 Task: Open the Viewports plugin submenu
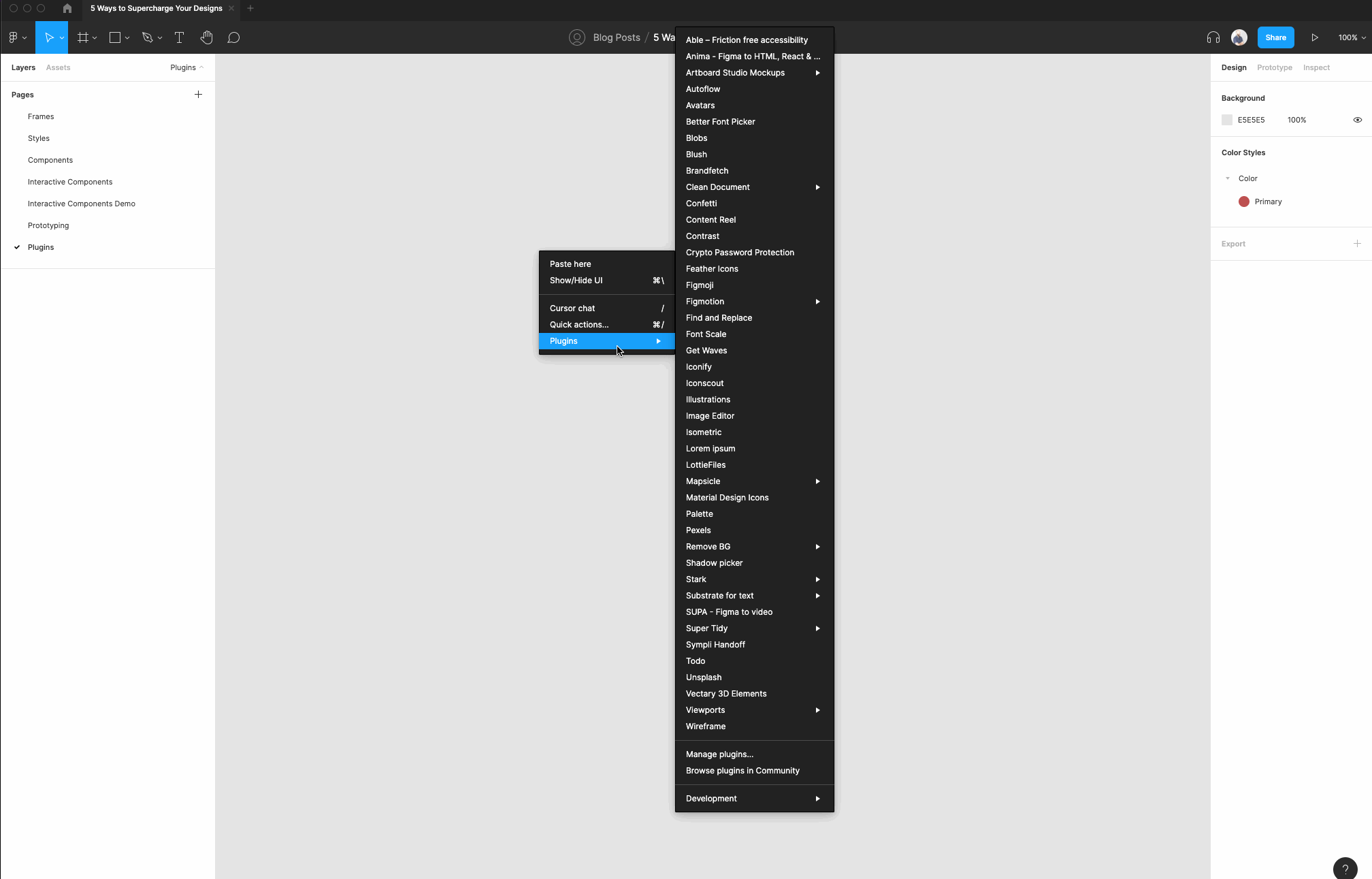point(754,710)
